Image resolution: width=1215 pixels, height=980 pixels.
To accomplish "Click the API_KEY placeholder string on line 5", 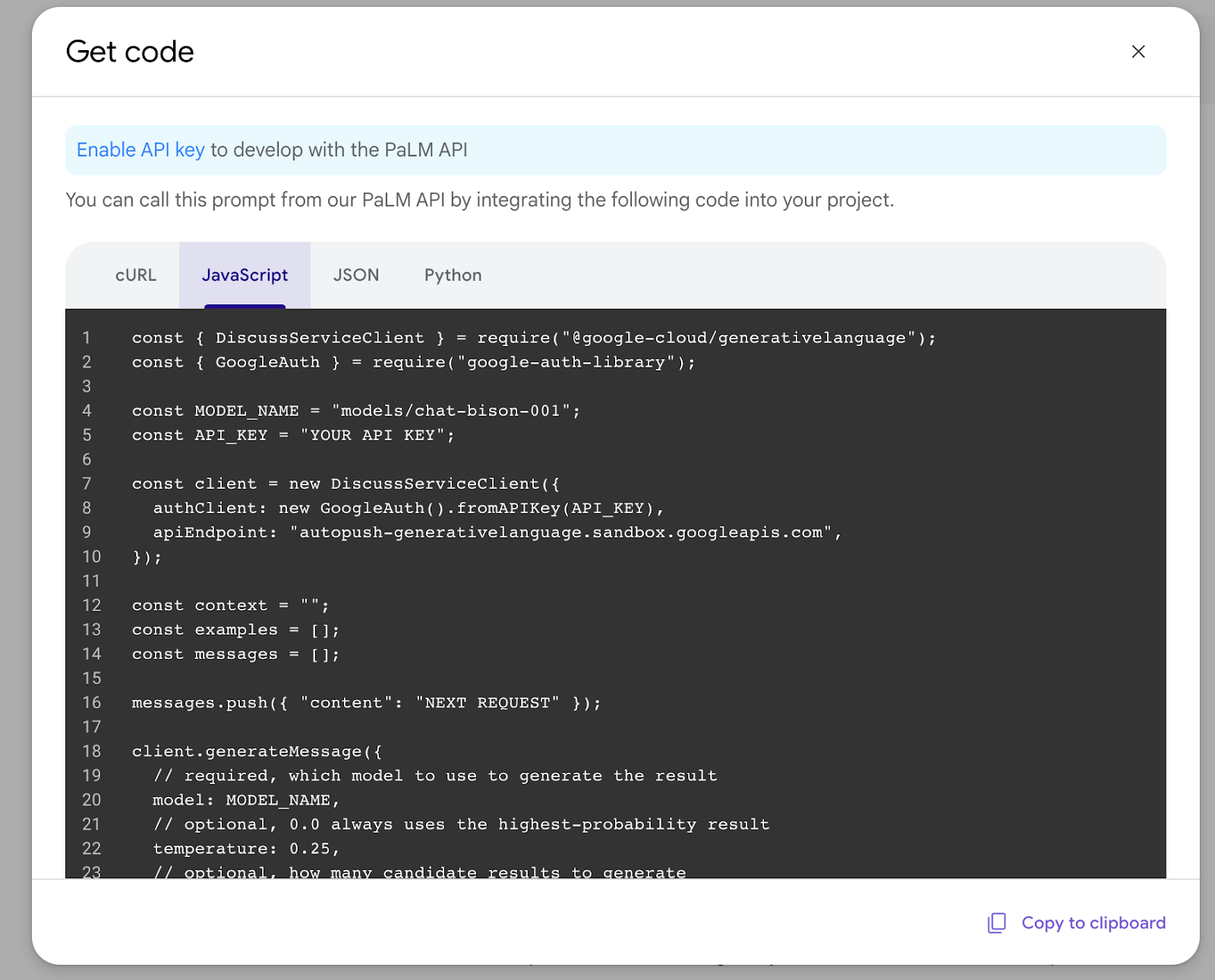I will coord(376,435).
